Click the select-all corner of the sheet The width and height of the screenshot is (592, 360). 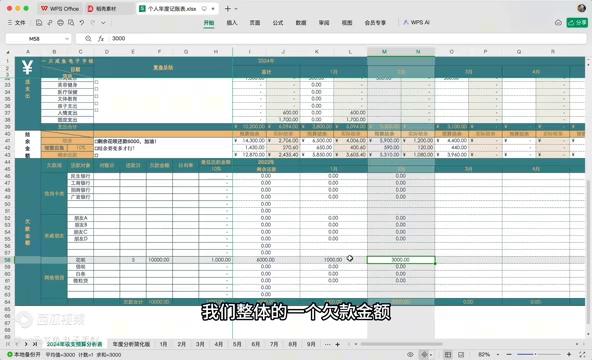[x=8, y=52]
